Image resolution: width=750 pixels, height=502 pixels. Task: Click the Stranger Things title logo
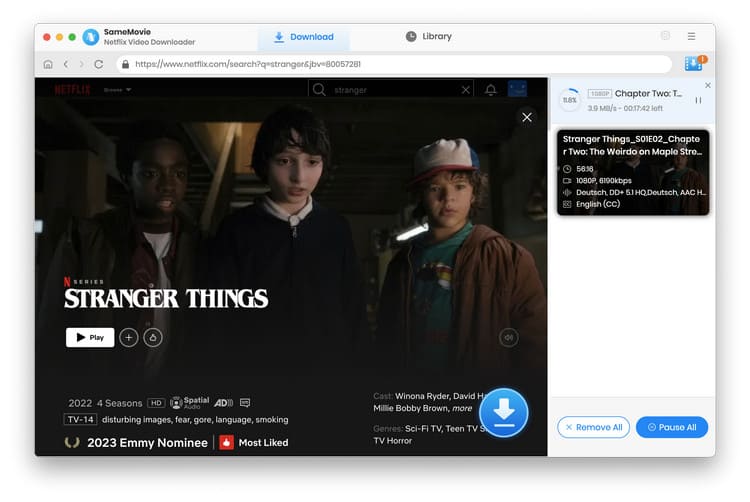pos(166,298)
